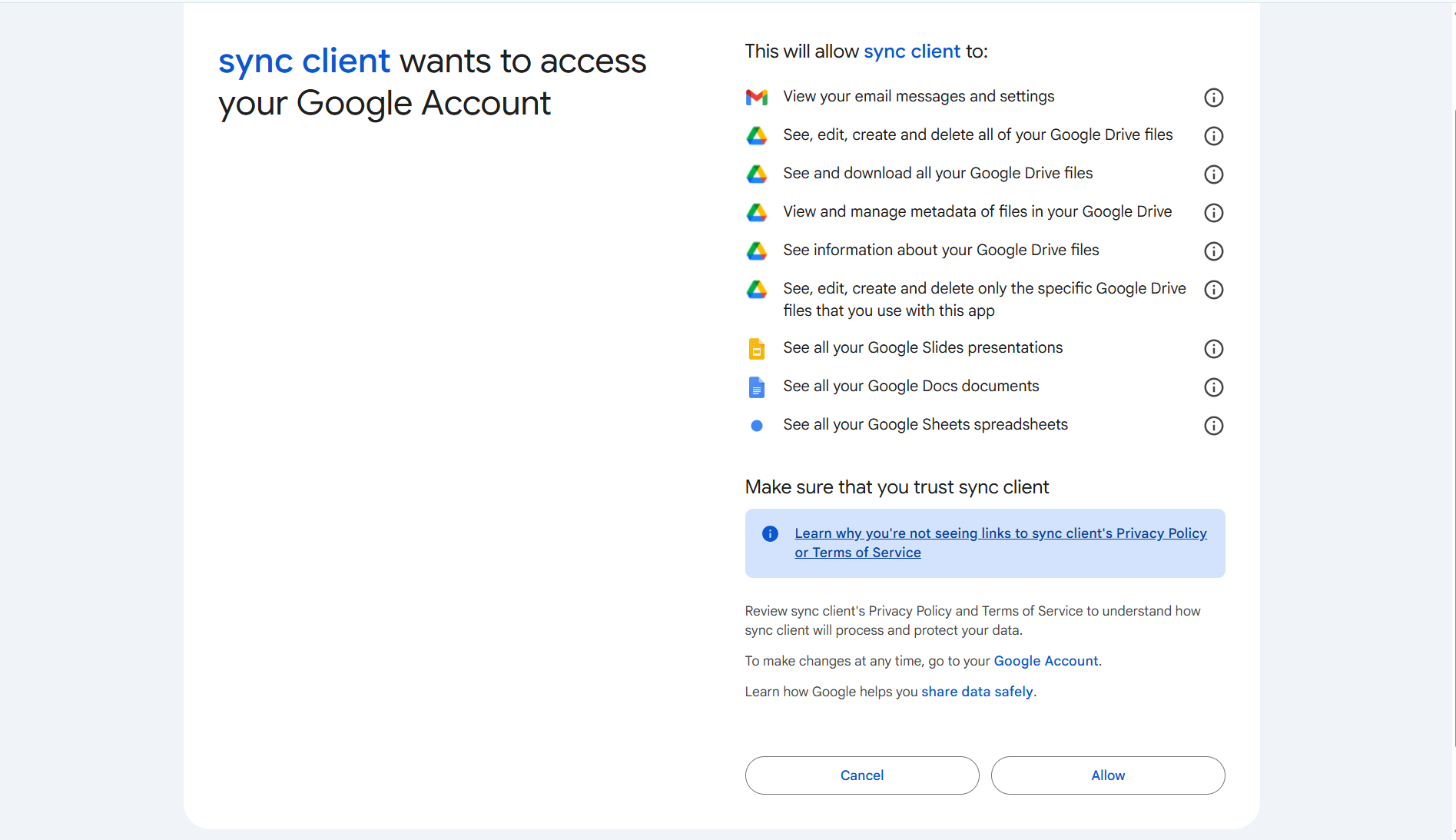Open info for Sheets spreadsheets permission

[1213, 425]
